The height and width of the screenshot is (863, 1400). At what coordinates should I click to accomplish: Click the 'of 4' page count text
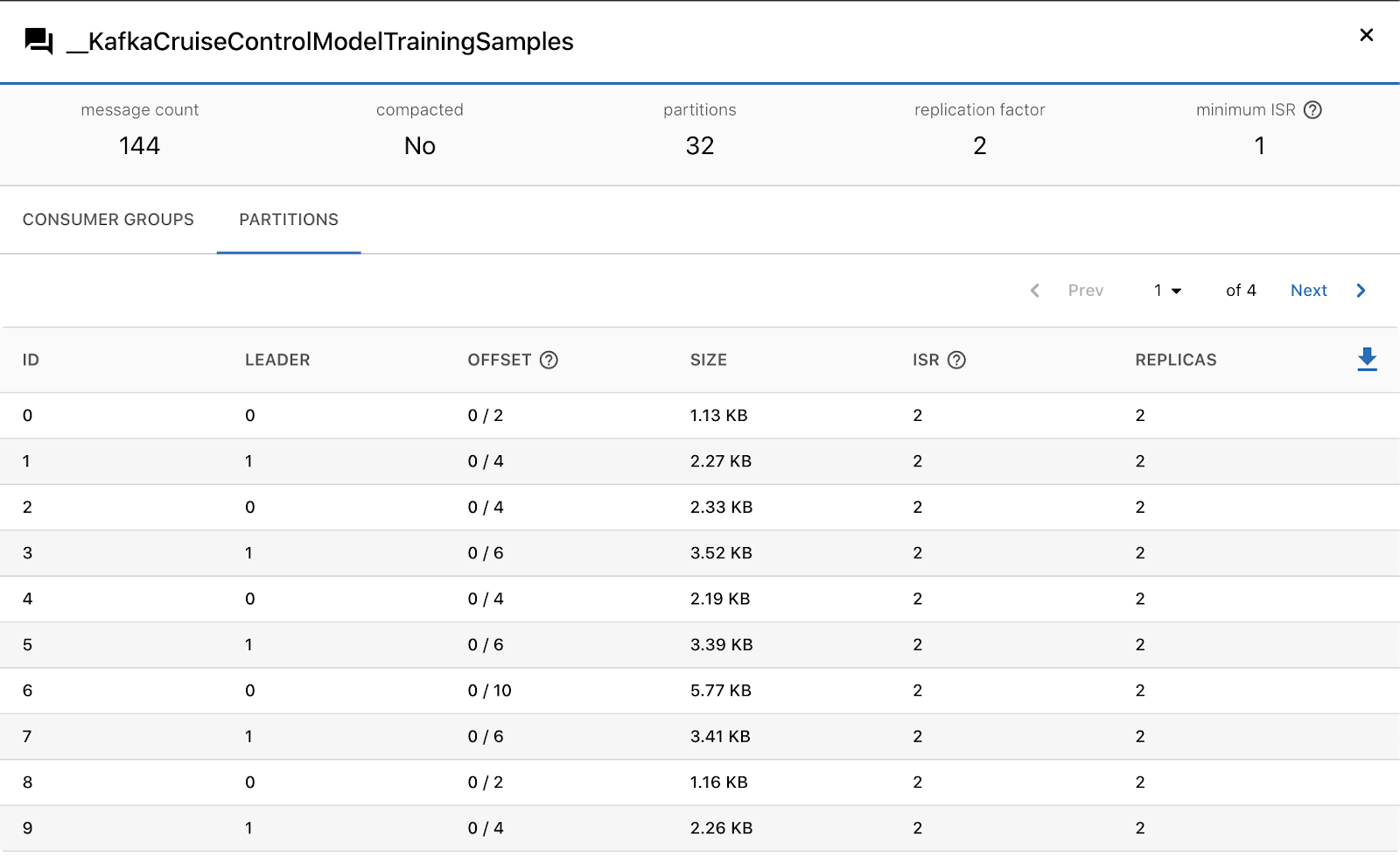pos(1241,291)
